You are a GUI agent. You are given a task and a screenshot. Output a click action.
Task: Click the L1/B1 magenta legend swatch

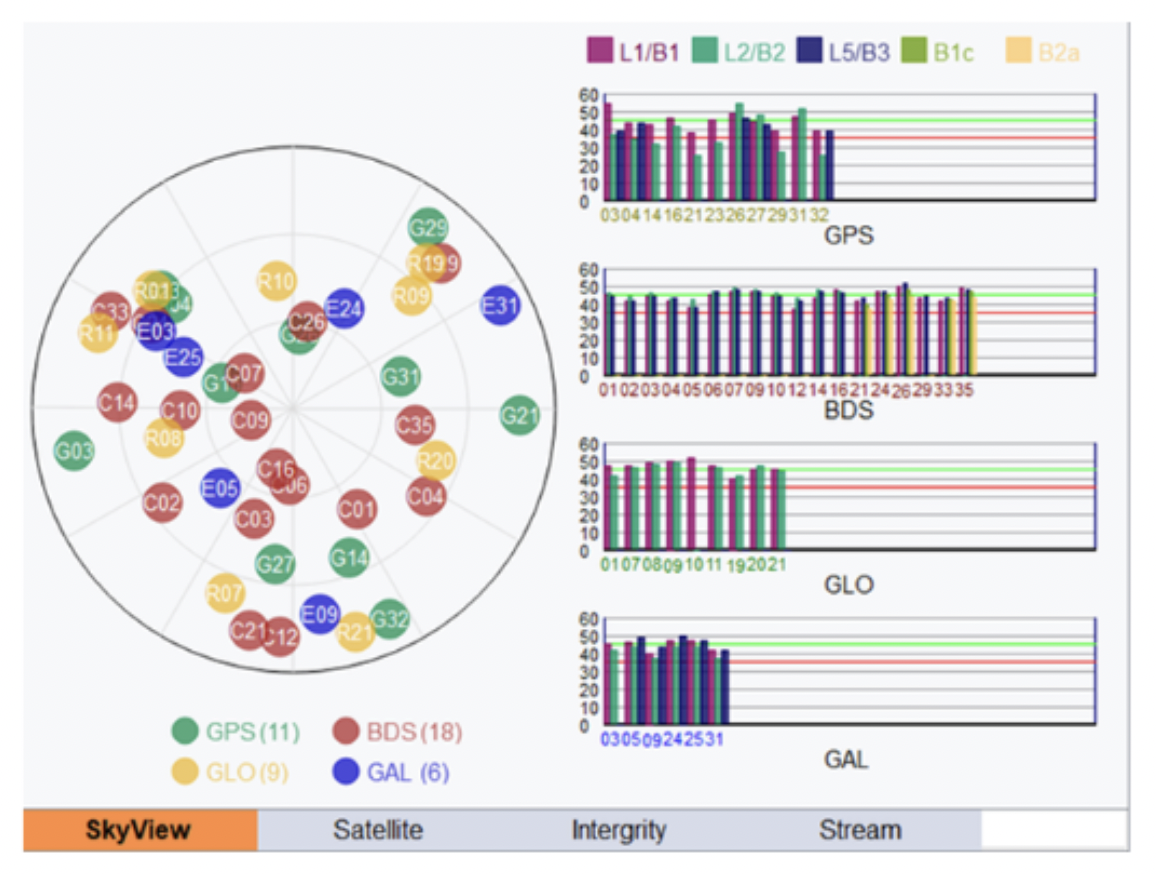600,52
